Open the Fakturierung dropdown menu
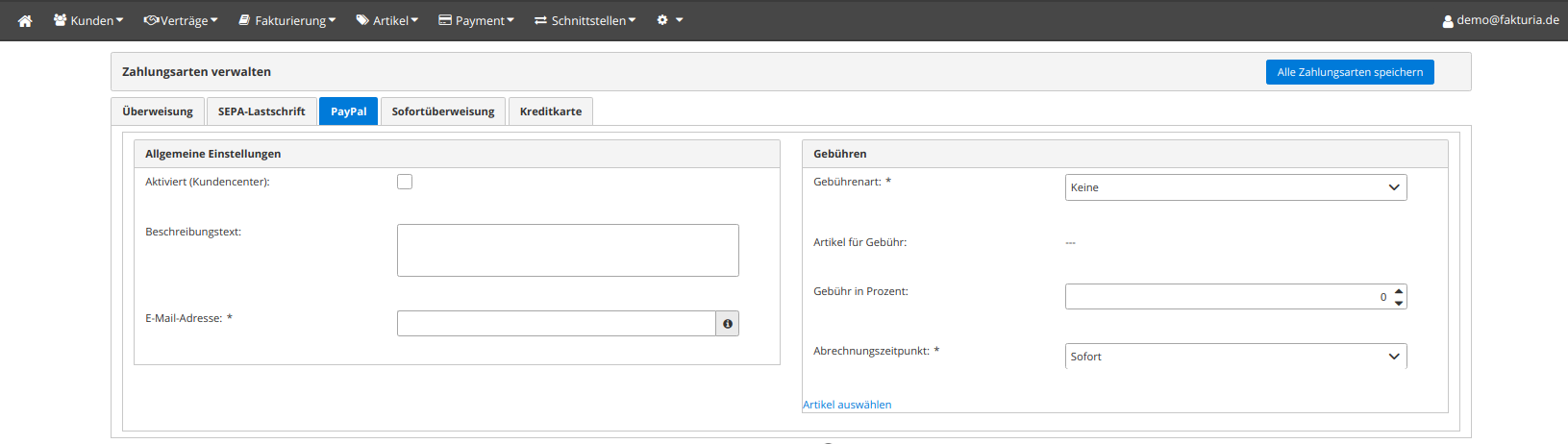The width and height of the screenshot is (1568, 444). point(287,20)
